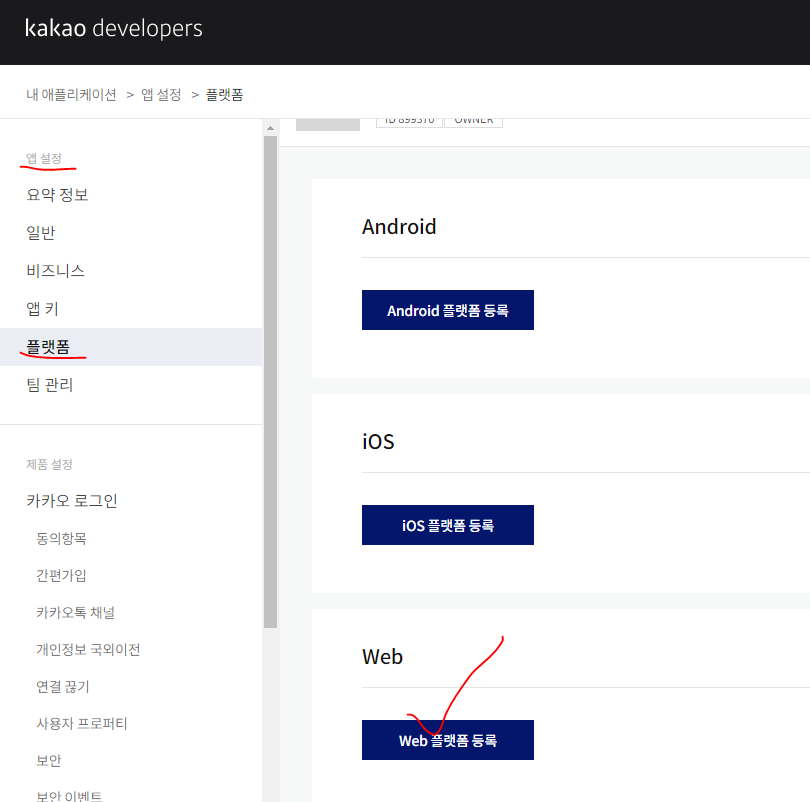Open 사용자 프로퍼티 submenu item
810x802 pixels.
tap(82, 724)
